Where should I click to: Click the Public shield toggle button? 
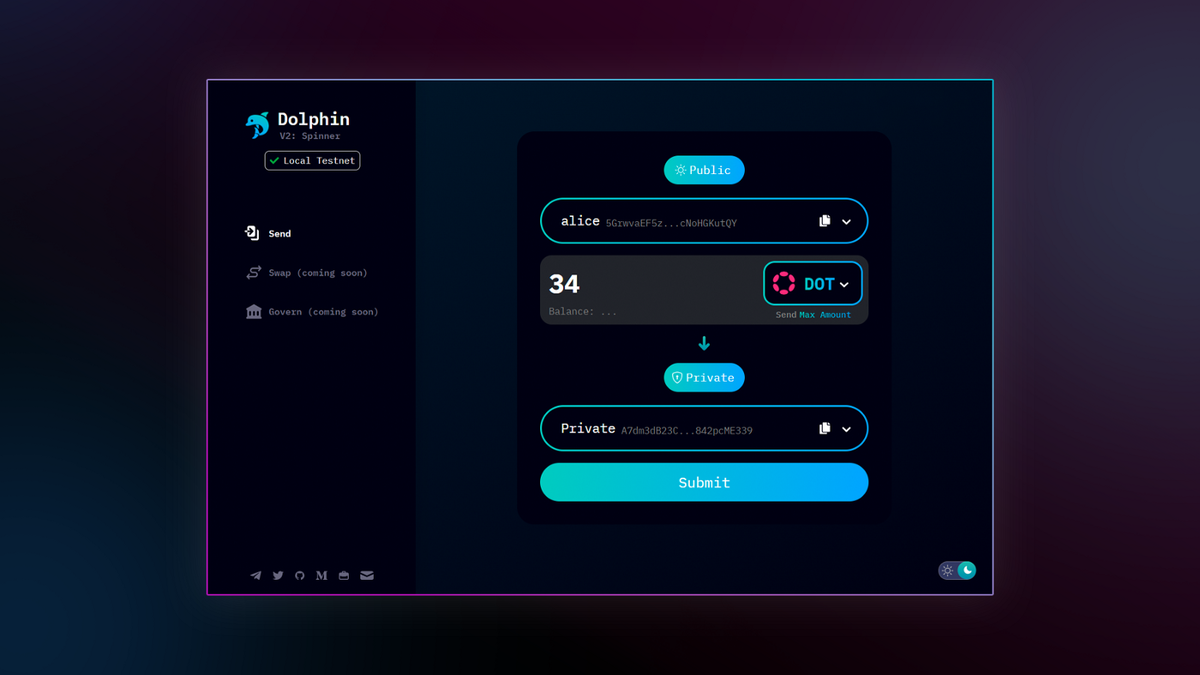pyautogui.click(x=704, y=170)
